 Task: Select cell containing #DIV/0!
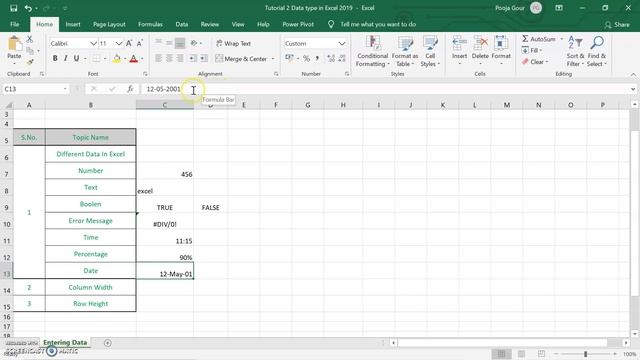coord(165,221)
